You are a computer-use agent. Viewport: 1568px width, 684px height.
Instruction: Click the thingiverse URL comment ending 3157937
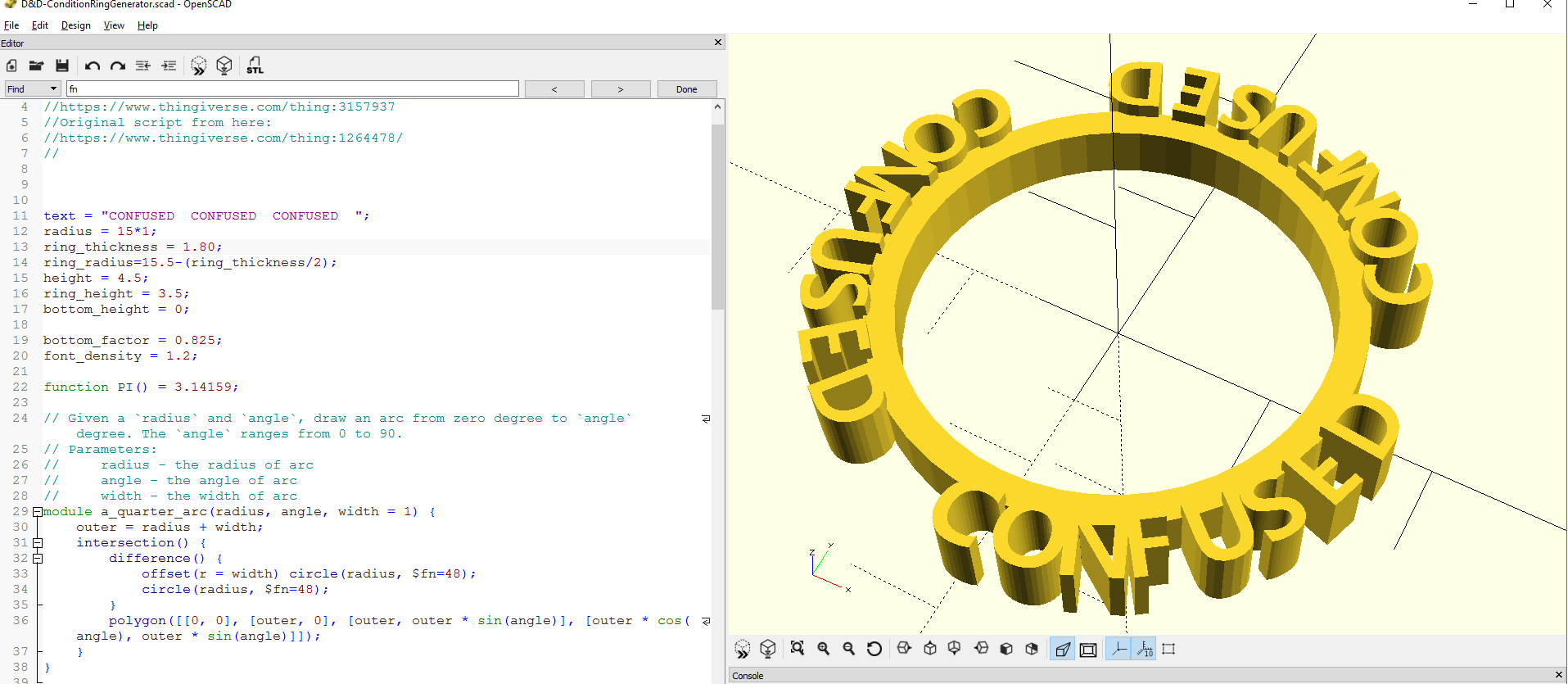(219, 106)
